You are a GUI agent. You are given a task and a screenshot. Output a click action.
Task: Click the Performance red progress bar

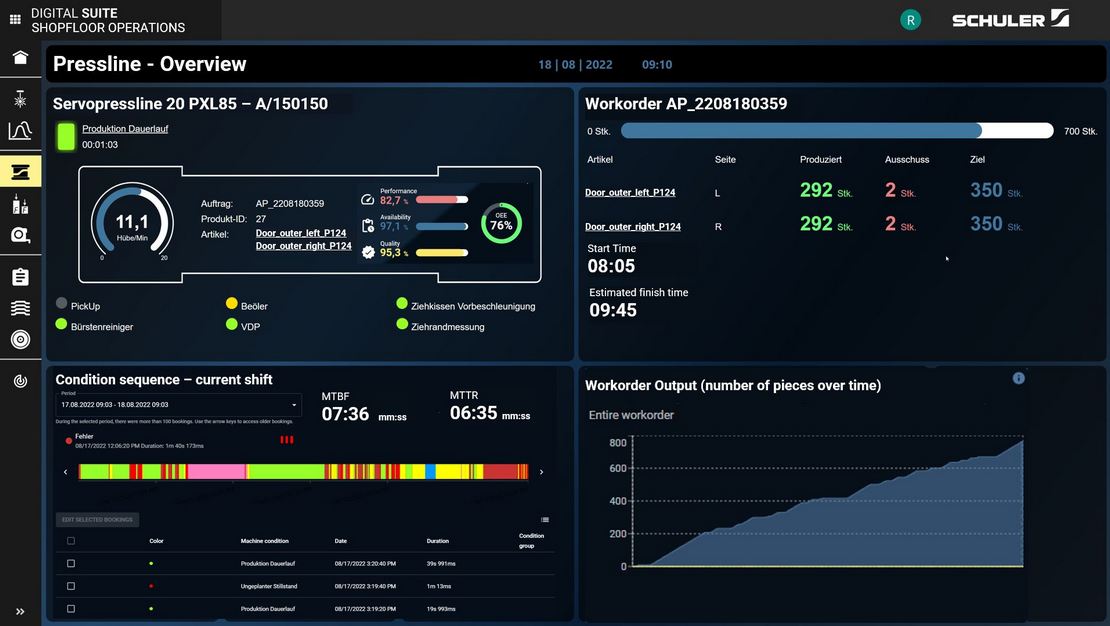442,200
